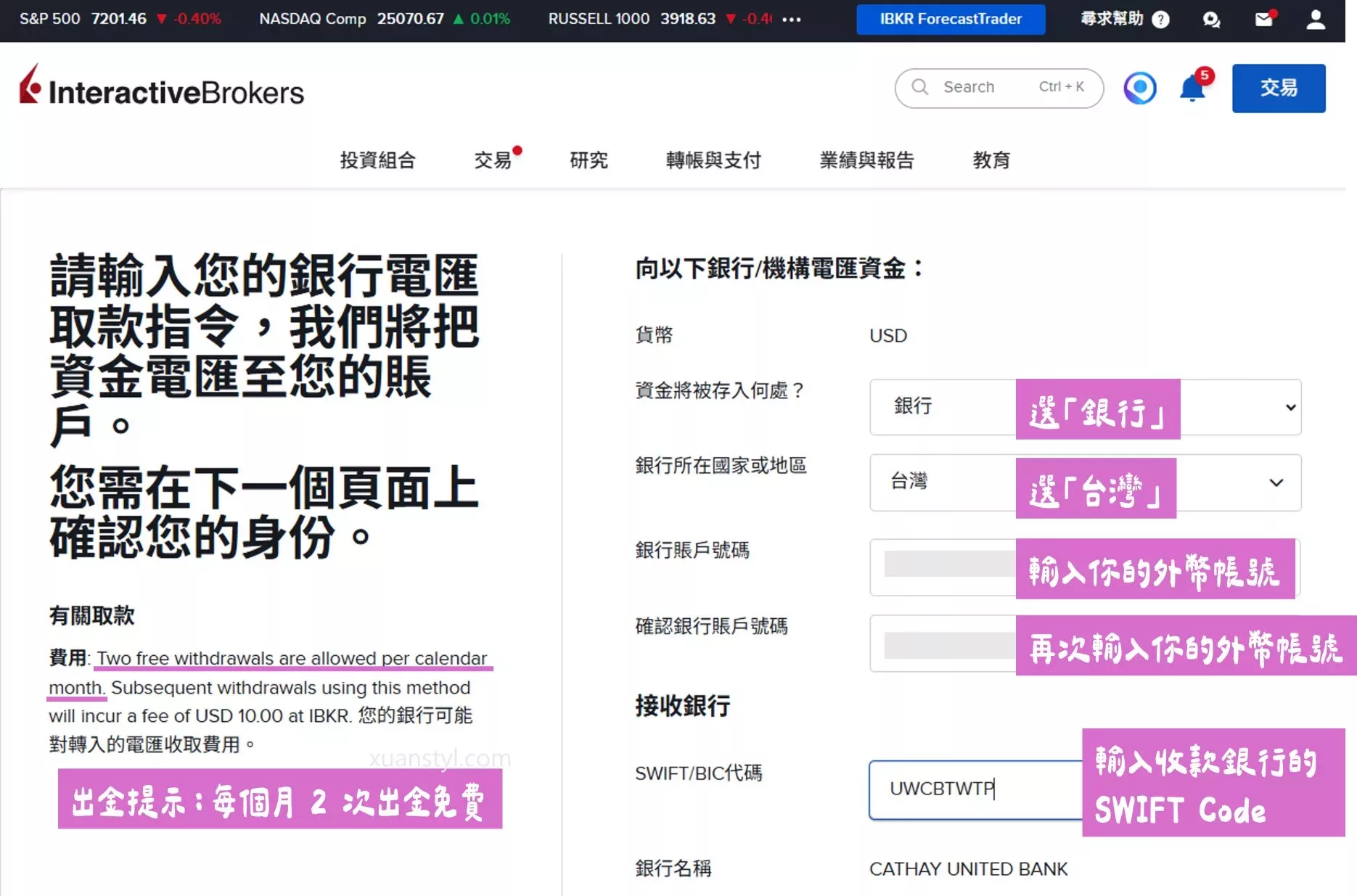The image size is (1357, 896).
Task: Click the 向以下銀行/機構電匯資金 heading
Action: [x=779, y=268]
